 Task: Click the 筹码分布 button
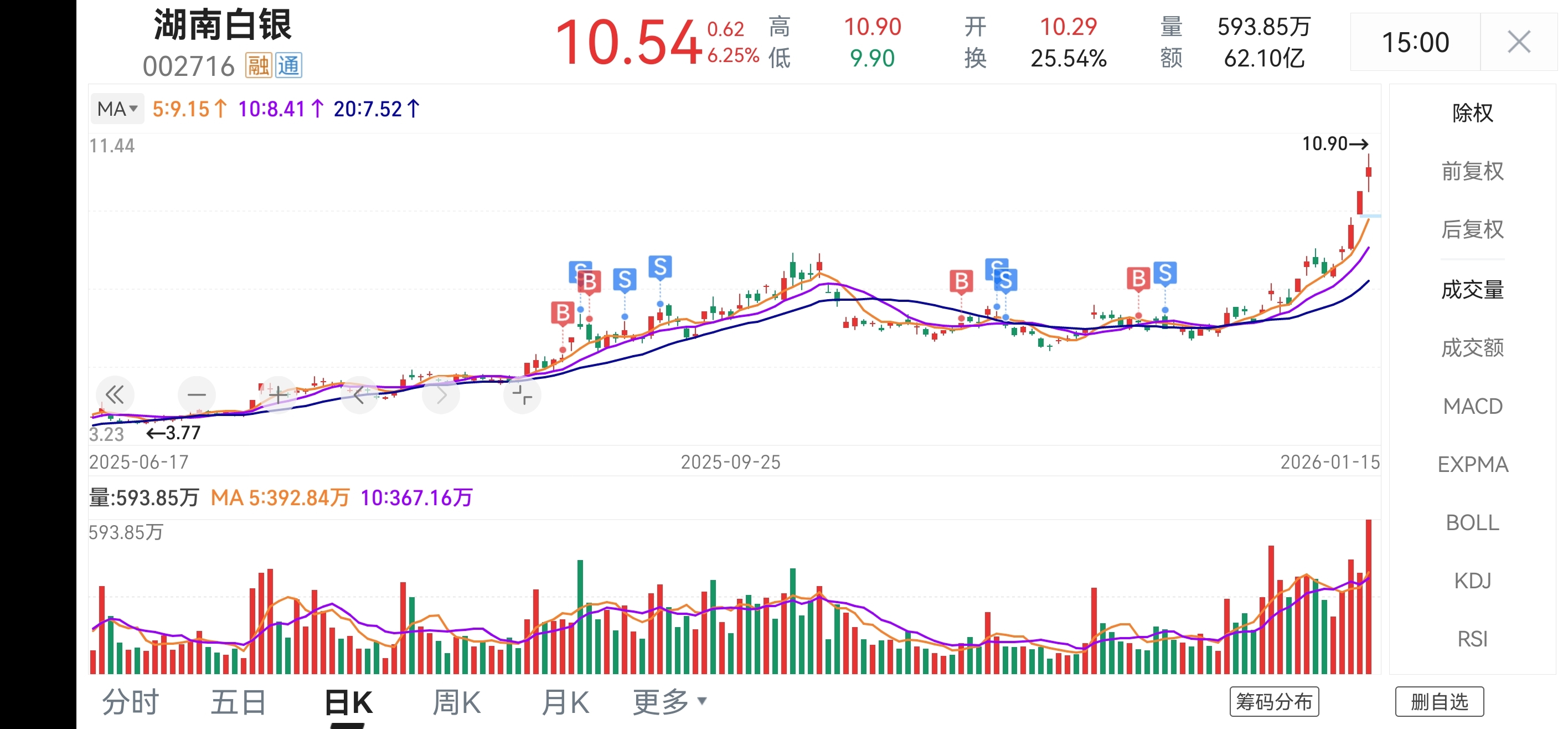pos(1273,702)
